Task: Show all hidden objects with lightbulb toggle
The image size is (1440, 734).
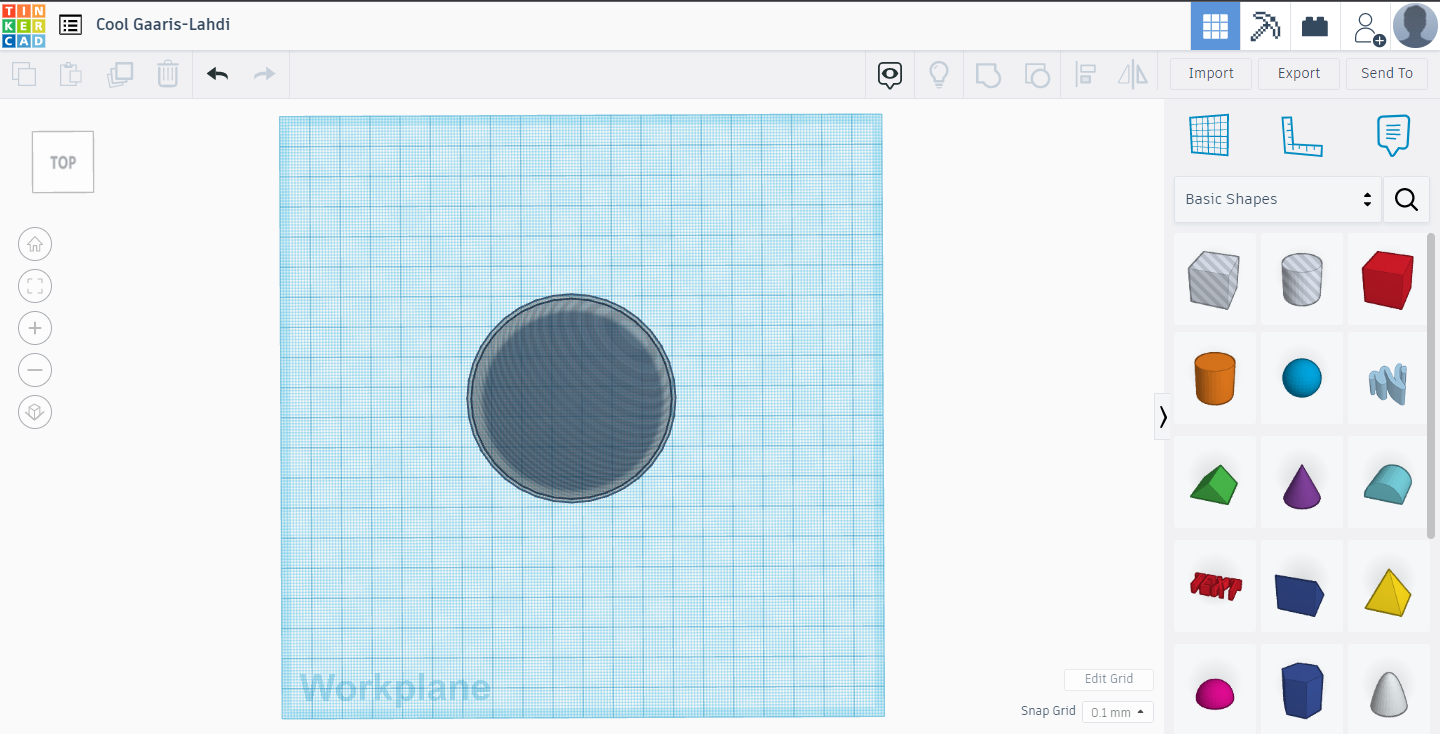Action: [939, 74]
